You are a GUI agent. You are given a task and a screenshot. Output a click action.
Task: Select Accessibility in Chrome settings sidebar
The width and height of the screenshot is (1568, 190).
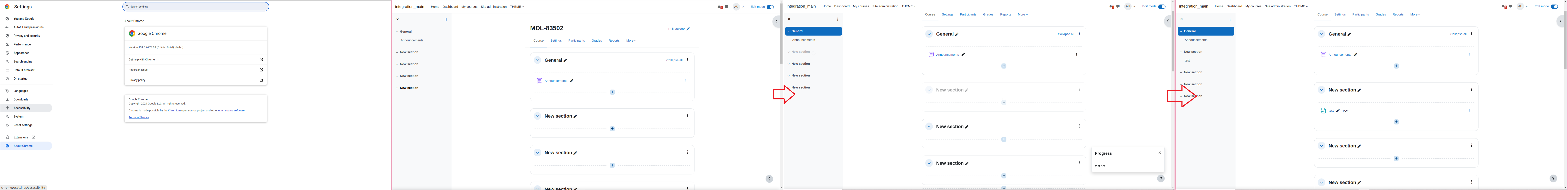[26, 108]
